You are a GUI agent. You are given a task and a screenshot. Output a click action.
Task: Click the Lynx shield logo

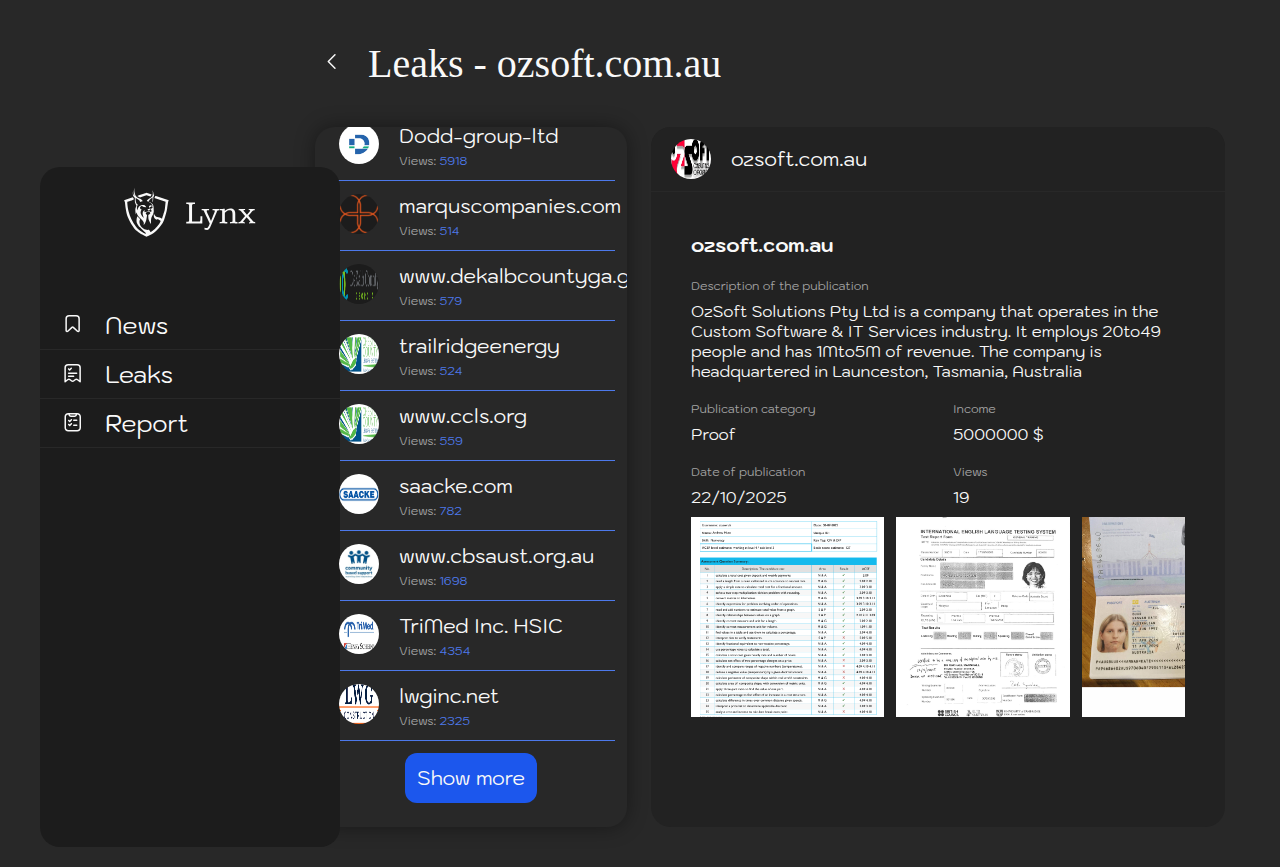tap(146, 213)
